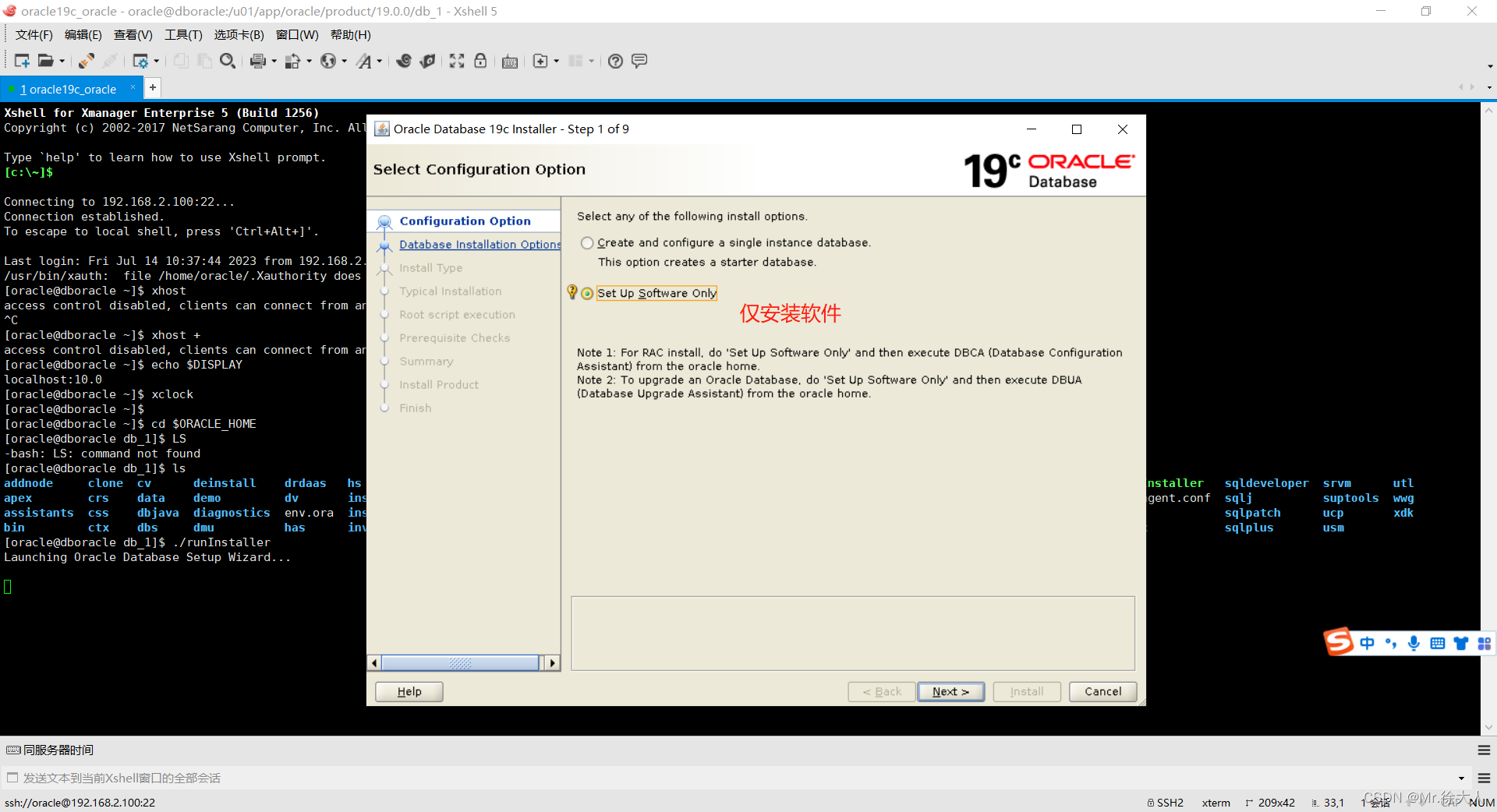The image size is (1497, 812).
Task: Click the Print icon in toolbar
Action: click(x=258, y=61)
